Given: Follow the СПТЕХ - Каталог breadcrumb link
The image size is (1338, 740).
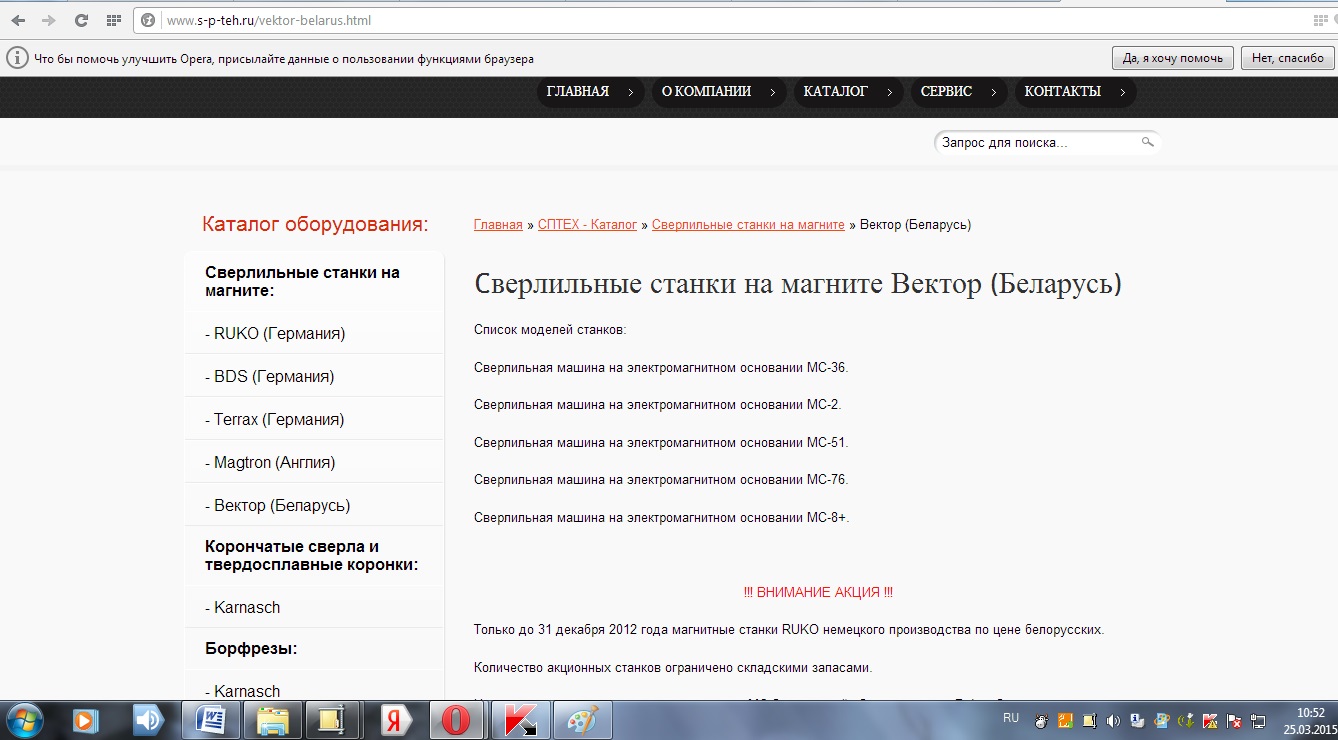Looking at the screenshot, I should click(587, 225).
